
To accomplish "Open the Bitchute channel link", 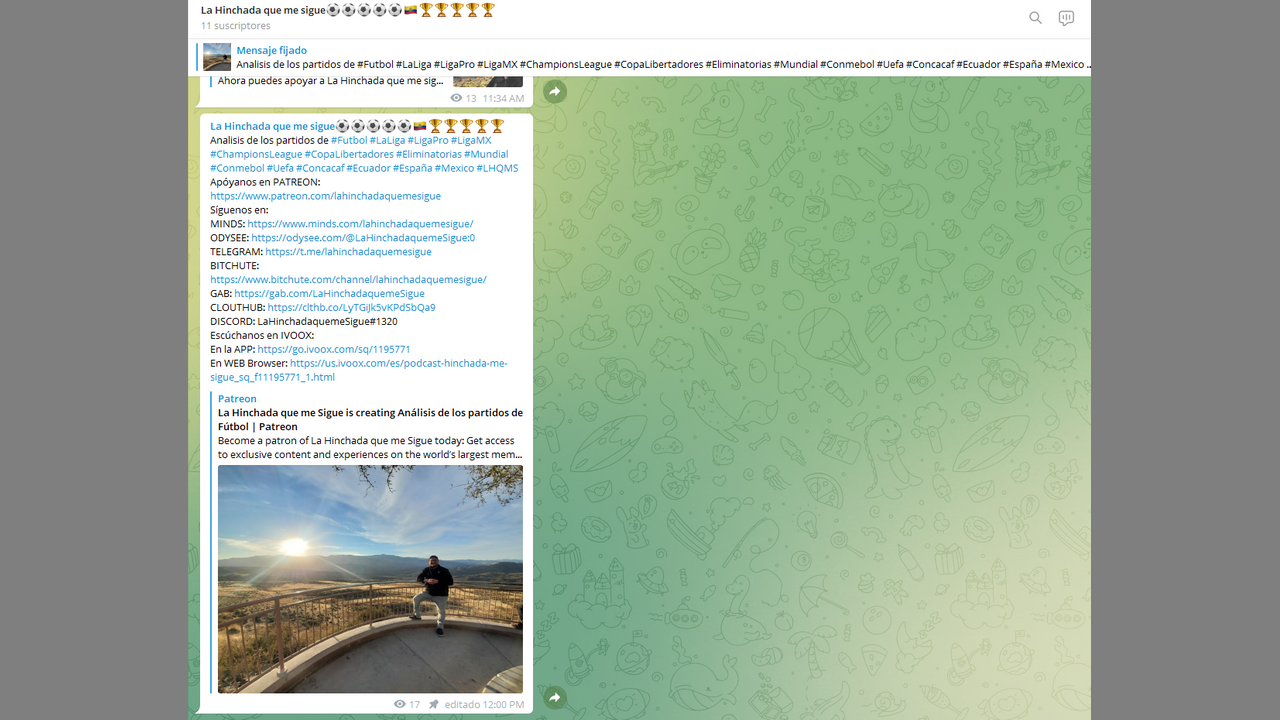I will click(348, 280).
